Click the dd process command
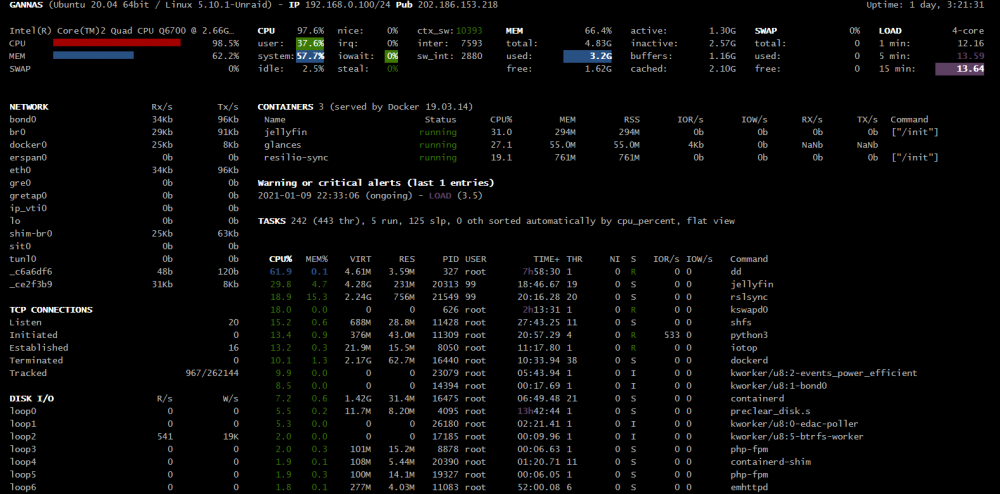This screenshot has height=494, width=1000. pos(735,272)
